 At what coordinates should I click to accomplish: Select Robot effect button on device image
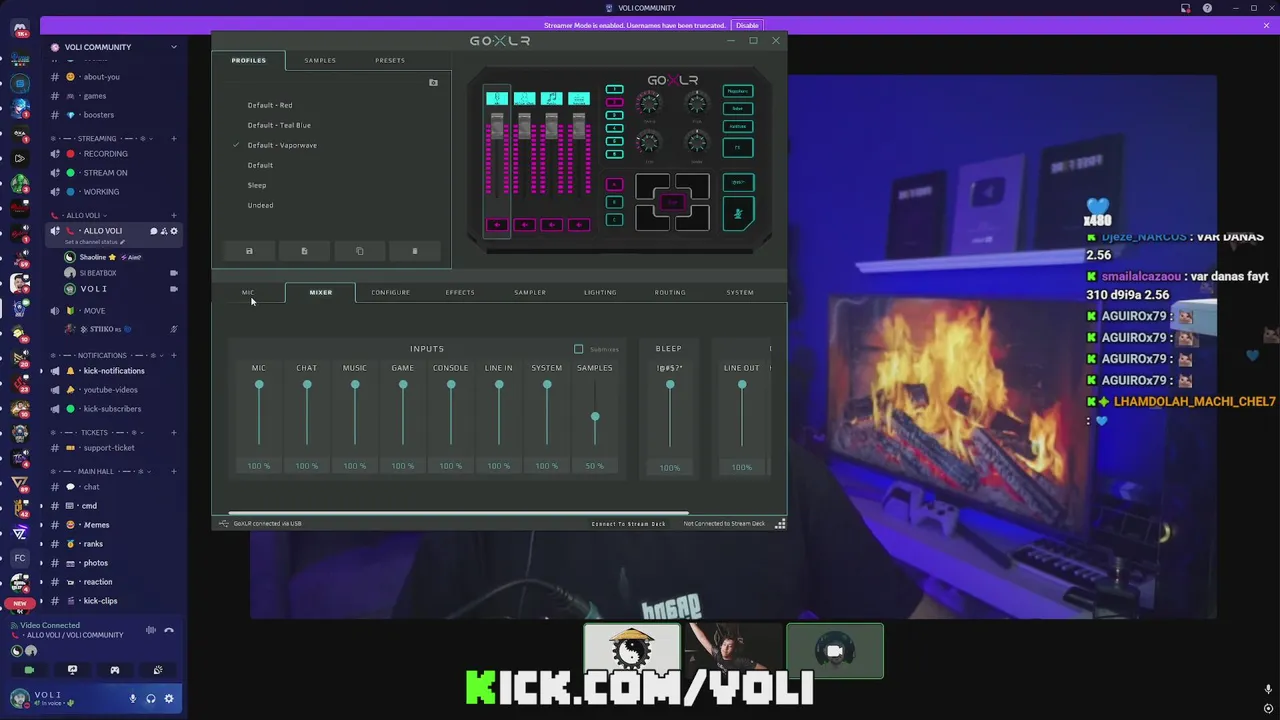[737, 108]
